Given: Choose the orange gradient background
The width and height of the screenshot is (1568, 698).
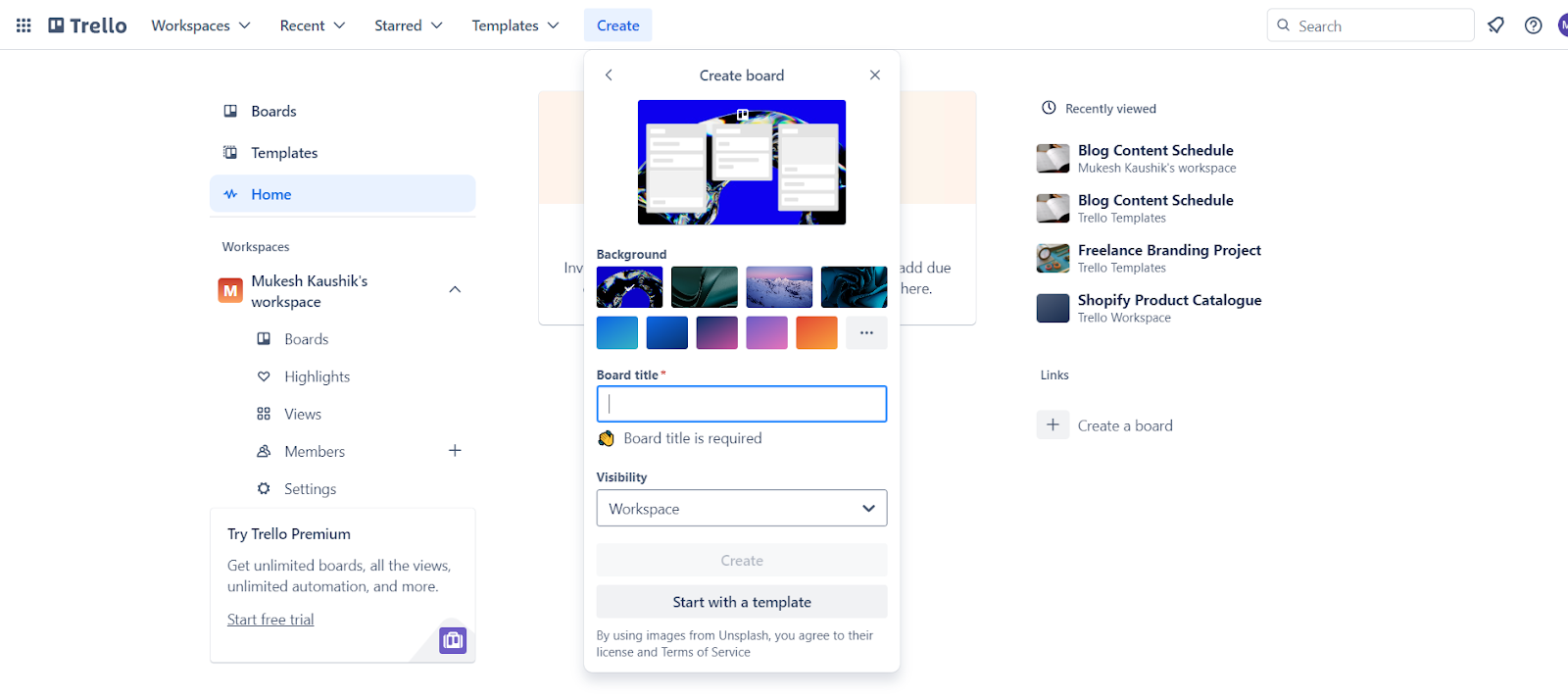Looking at the screenshot, I should click(x=817, y=332).
